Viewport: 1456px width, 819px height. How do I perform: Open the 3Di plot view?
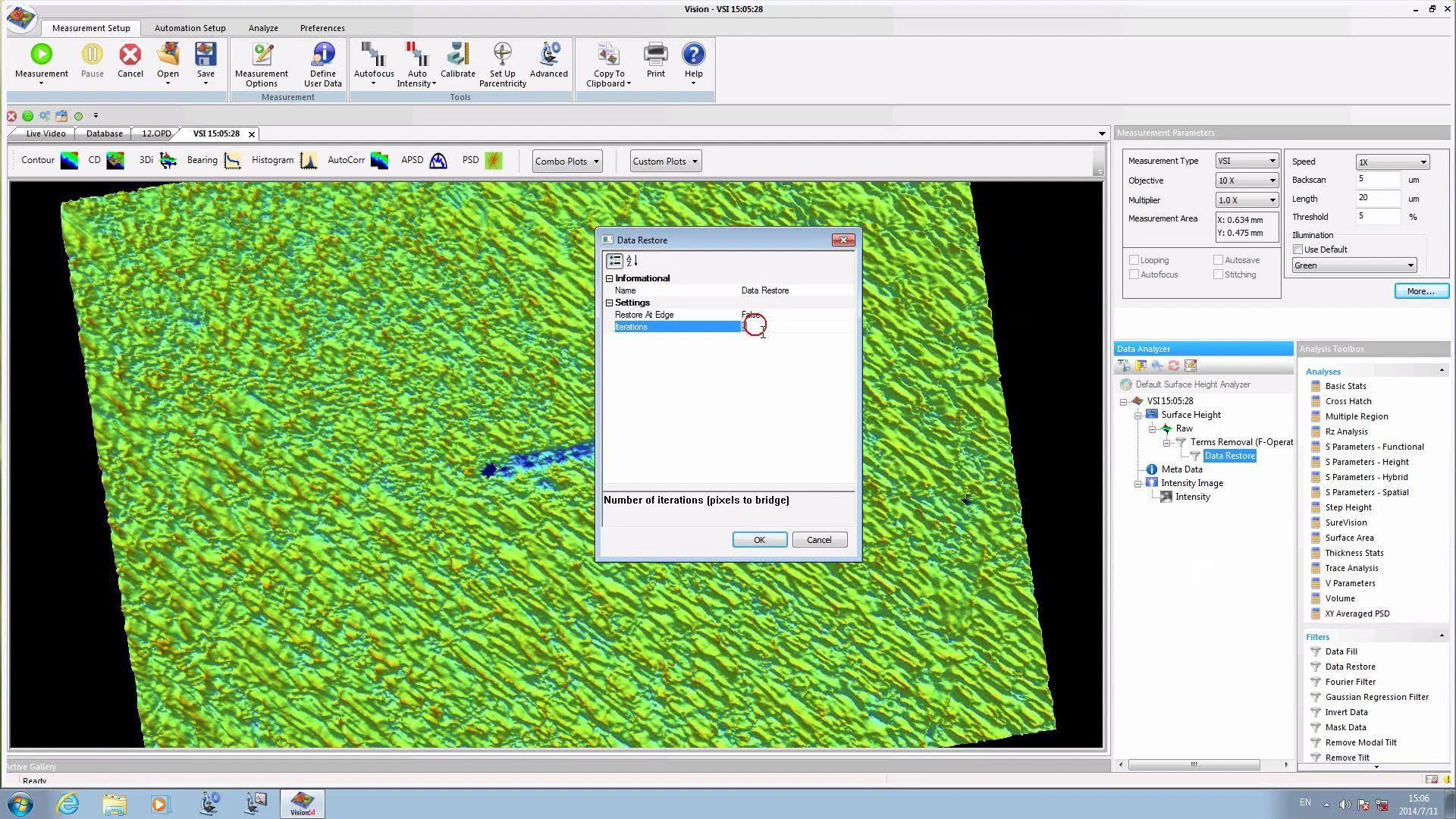(x=168, y=161)
